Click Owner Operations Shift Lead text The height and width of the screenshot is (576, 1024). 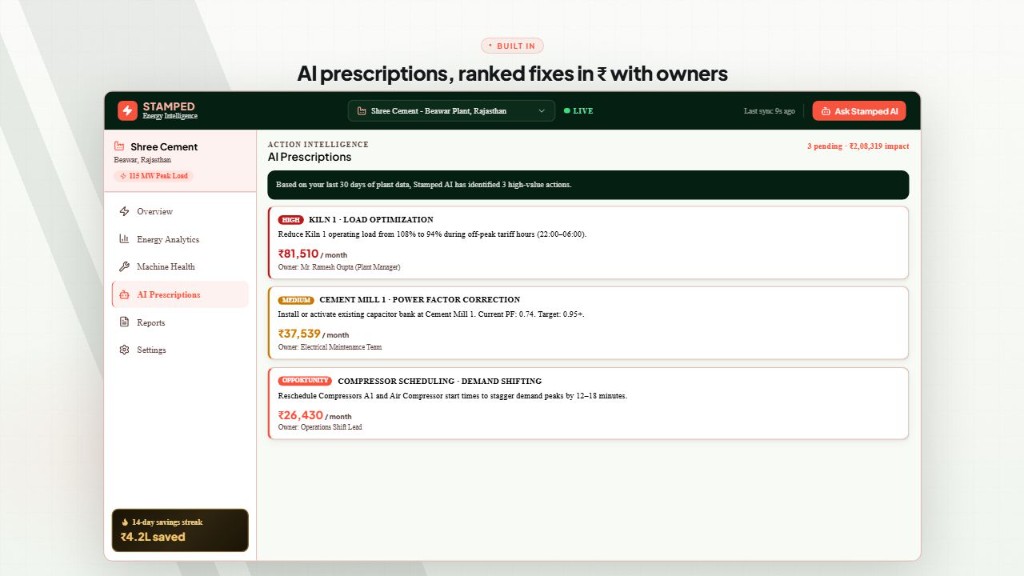(x=320, y=427)
